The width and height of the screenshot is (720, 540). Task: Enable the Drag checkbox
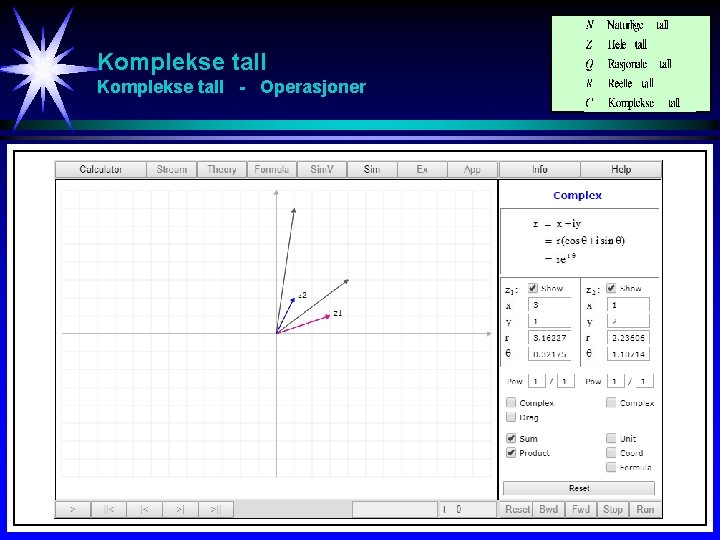(511, 417)
